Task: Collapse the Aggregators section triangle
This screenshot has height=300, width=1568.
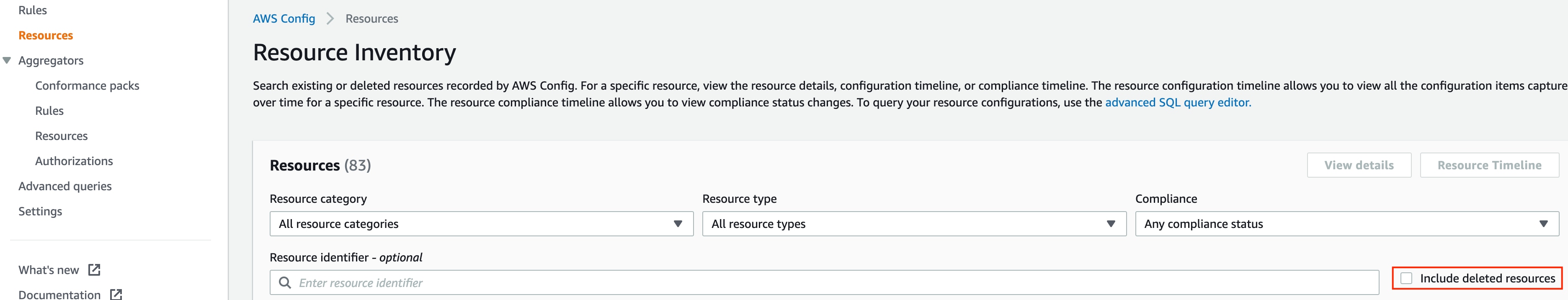Action: pyautogui.click(x=7, y=60)
